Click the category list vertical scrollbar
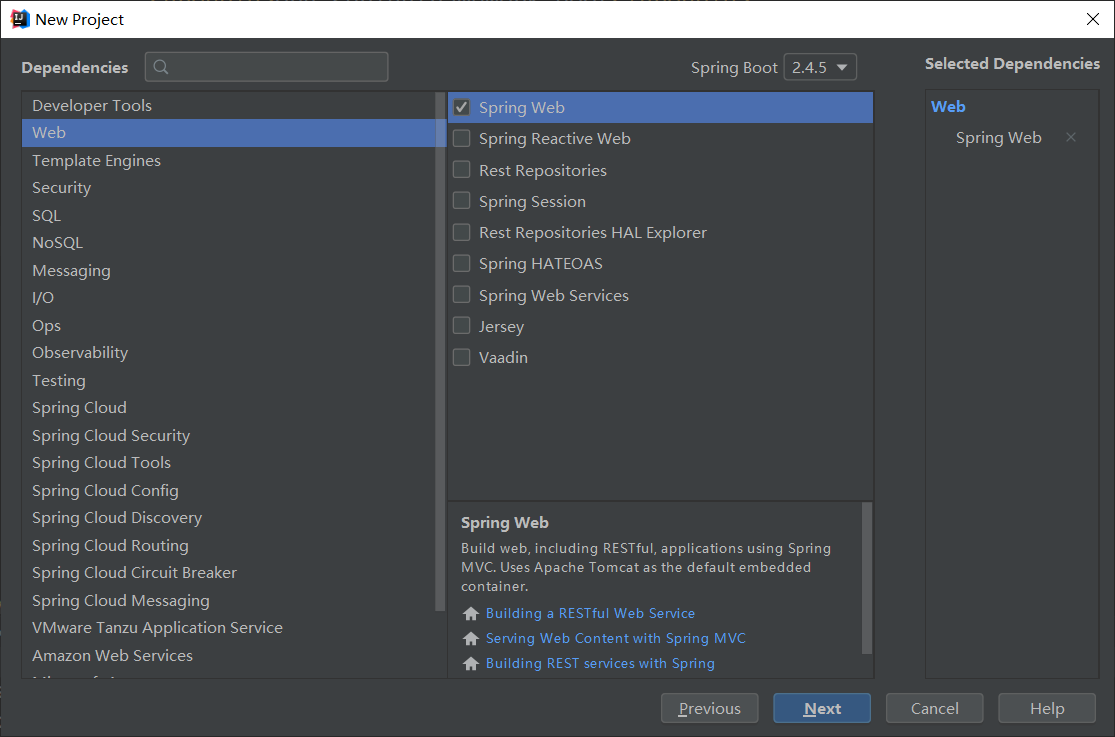Screen dimensions: 1115x737 coord(440,351)
